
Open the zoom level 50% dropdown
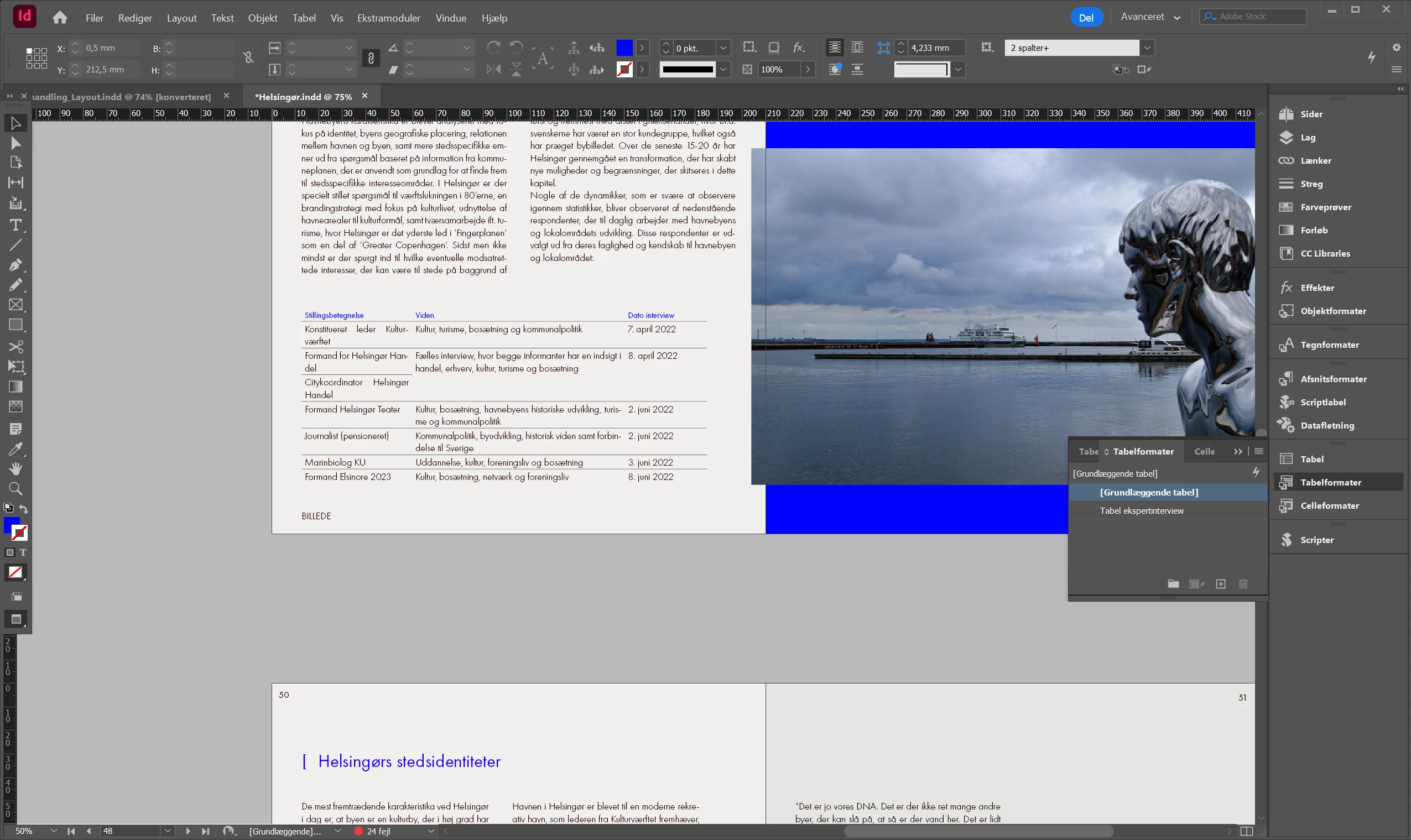pos(53,831)
